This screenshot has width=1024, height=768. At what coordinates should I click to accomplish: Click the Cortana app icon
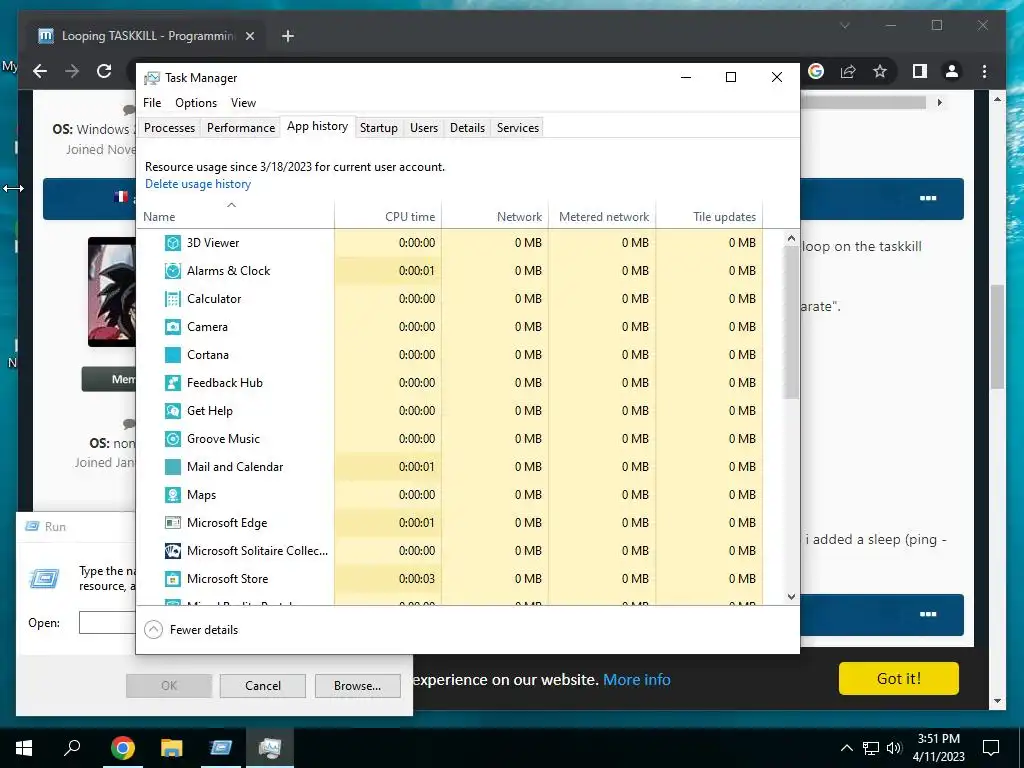(x=172, y=355)
